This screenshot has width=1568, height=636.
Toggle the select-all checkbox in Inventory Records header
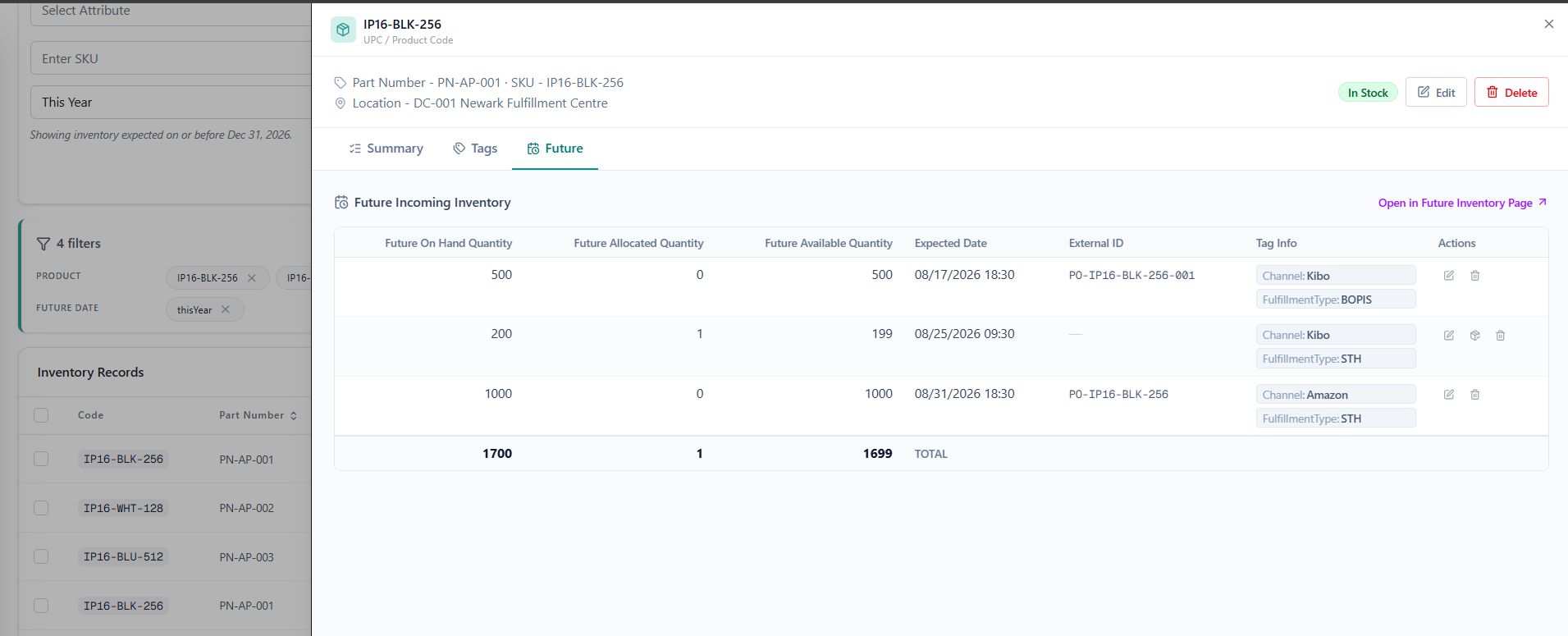pos(41,415)
